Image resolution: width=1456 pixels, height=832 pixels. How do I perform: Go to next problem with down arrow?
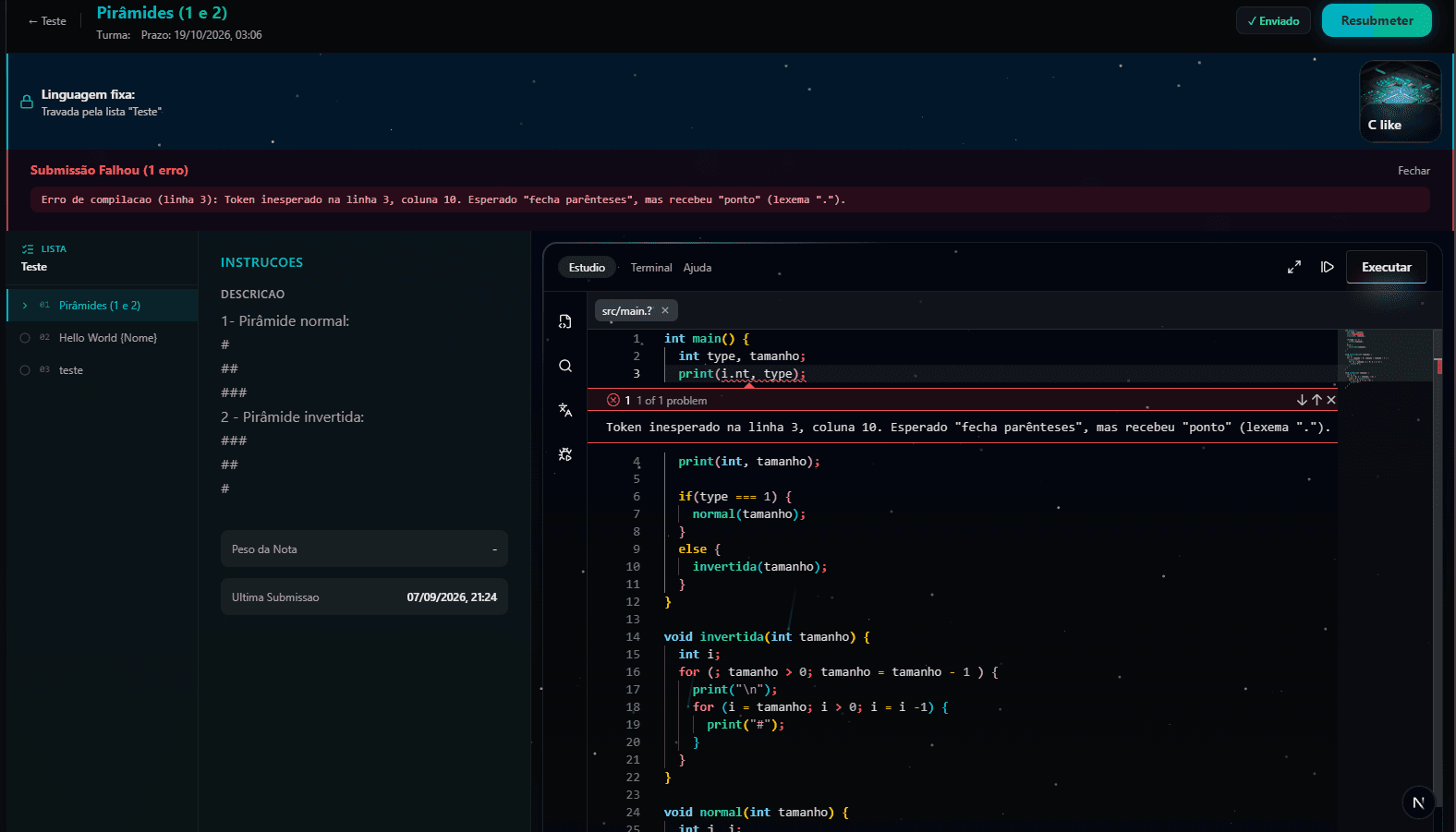click(x=1302, y=400)
